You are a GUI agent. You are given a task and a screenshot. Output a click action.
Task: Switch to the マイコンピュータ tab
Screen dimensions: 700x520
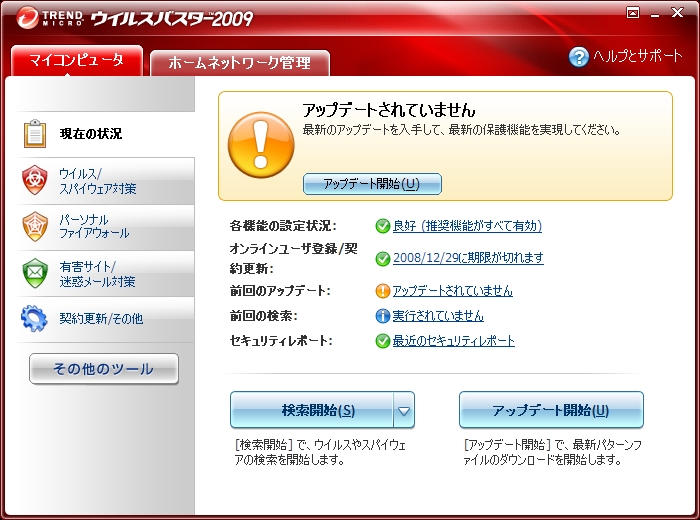[x=77, y=60]
